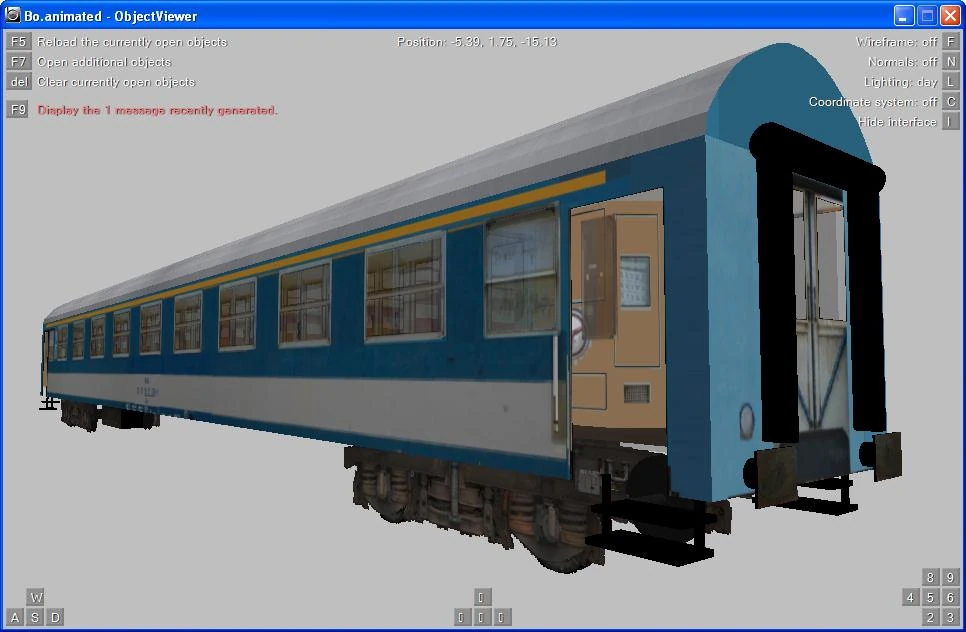Viewport: 966px width, 632px height.
Task: Maximize the ObjectViewer window
Action: (x=927, y=15)
